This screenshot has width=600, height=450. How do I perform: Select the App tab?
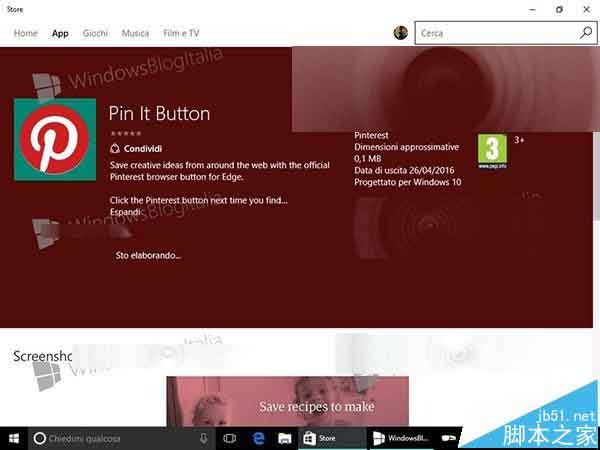(60, 33)
